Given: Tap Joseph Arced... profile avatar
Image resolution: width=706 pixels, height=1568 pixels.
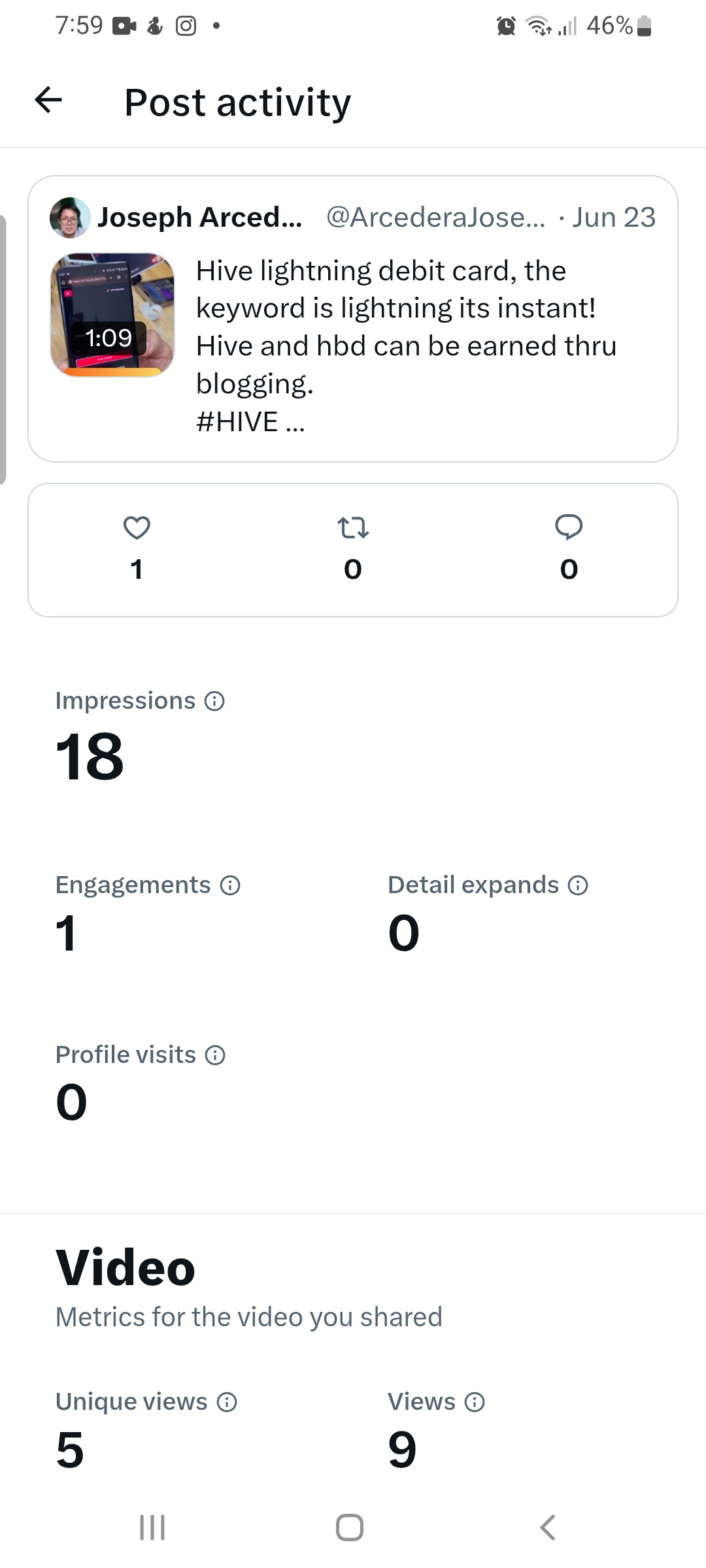Looking at the screenshot, I should (70, 218).
